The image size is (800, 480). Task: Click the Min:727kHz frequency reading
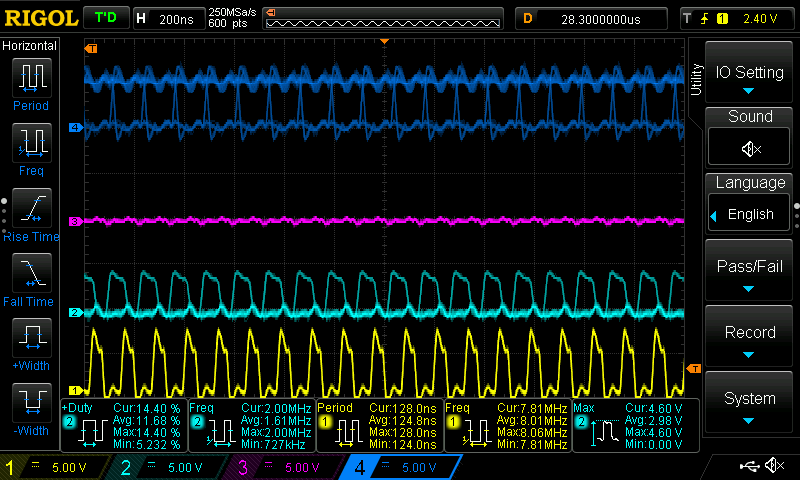coord(273,444)
